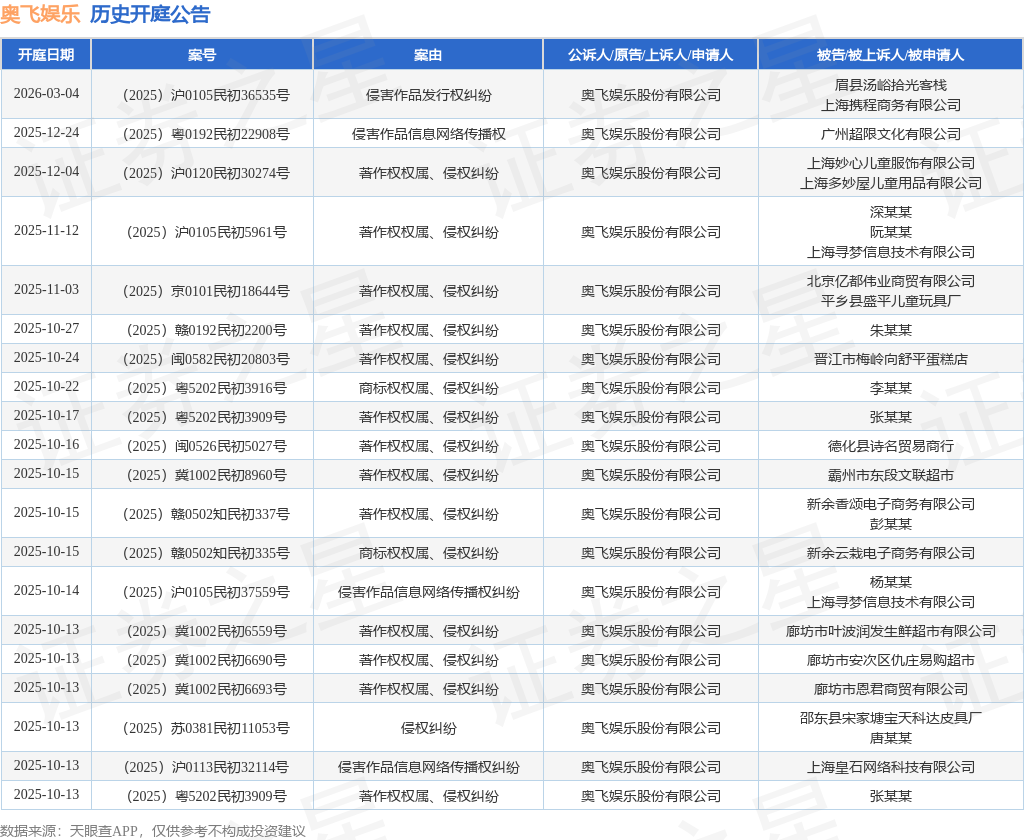This screenshot has height=840, width=1024.
Task: Click defendant 德化县诗名贸易商行
Action: (x=891, y=446)
